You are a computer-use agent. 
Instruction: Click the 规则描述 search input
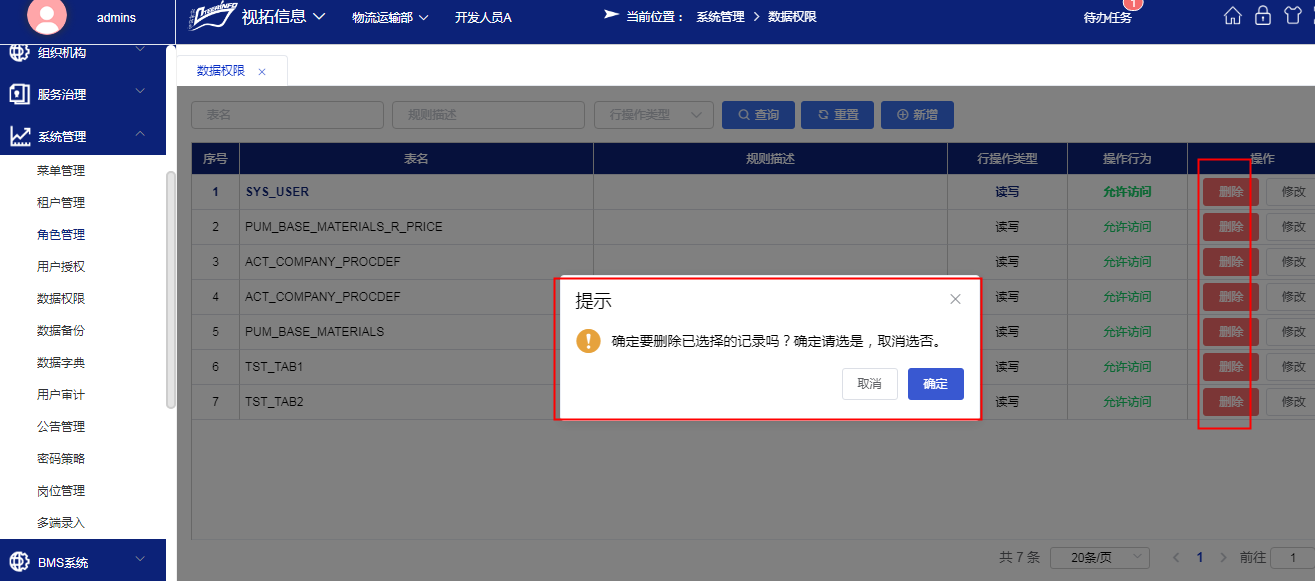pyautogui.click(x=488, y=115)
